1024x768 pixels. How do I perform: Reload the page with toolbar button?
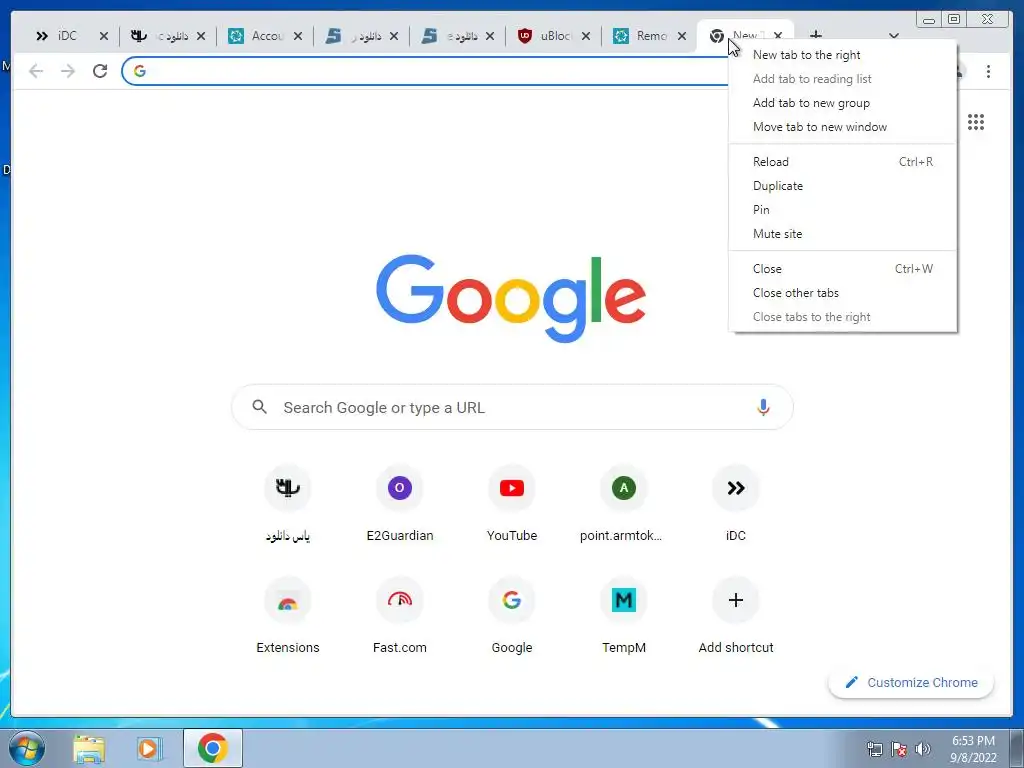(x=100, y=71)
